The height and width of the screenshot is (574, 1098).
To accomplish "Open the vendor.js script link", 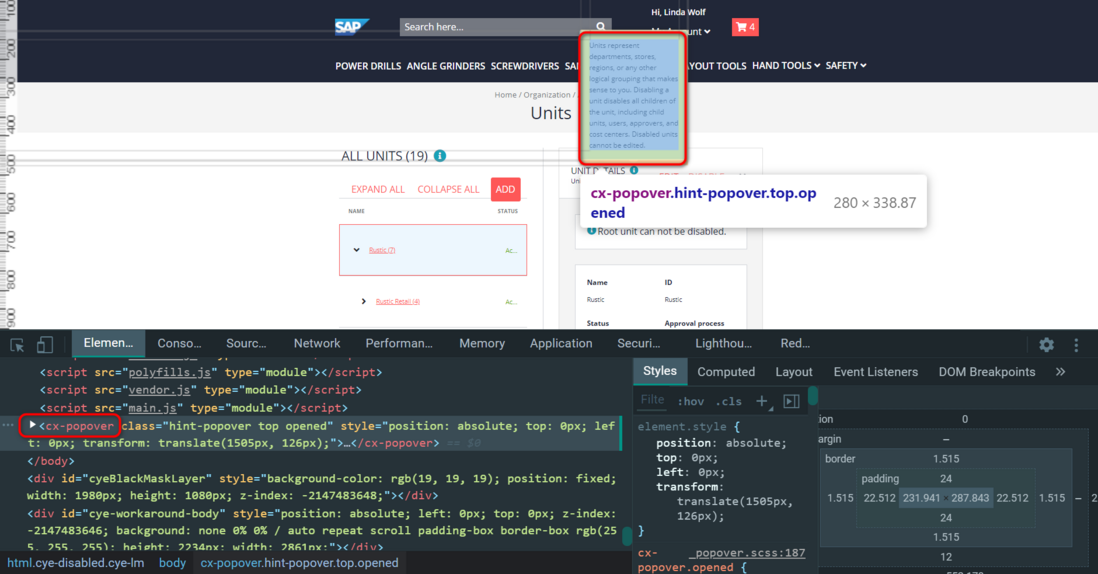I will [x=159, y=390].
